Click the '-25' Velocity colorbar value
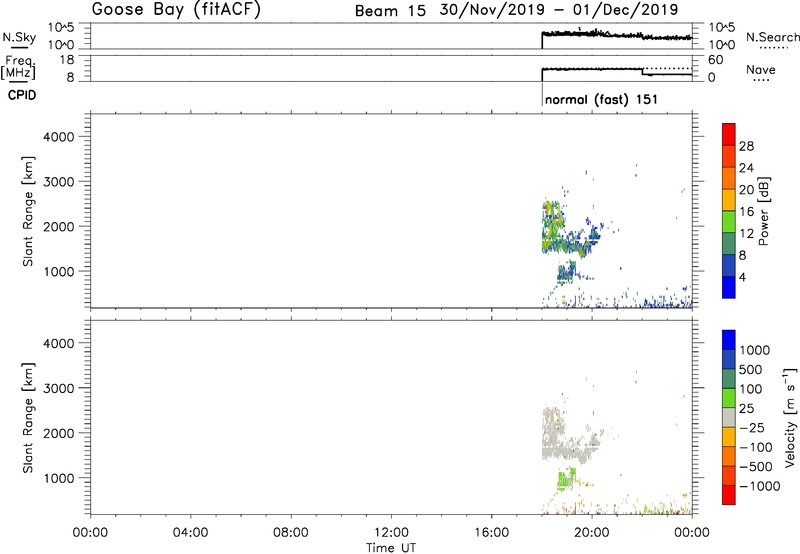800x554 pixels. (752, 428)
